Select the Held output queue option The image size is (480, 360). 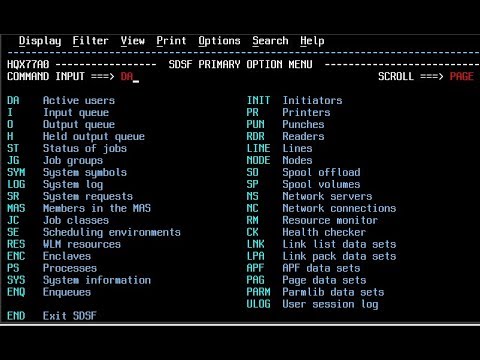point(76,137)
